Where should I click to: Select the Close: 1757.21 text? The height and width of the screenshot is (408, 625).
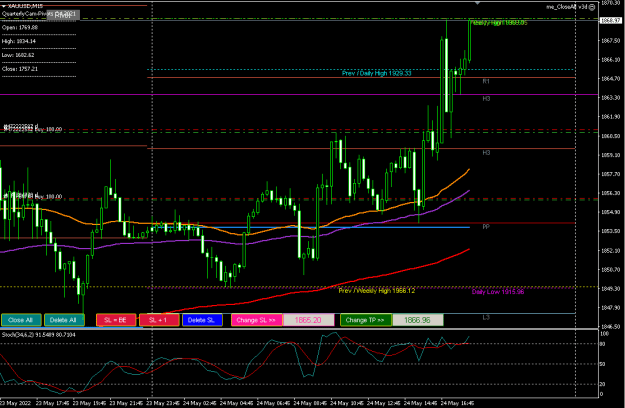(20, 69)
